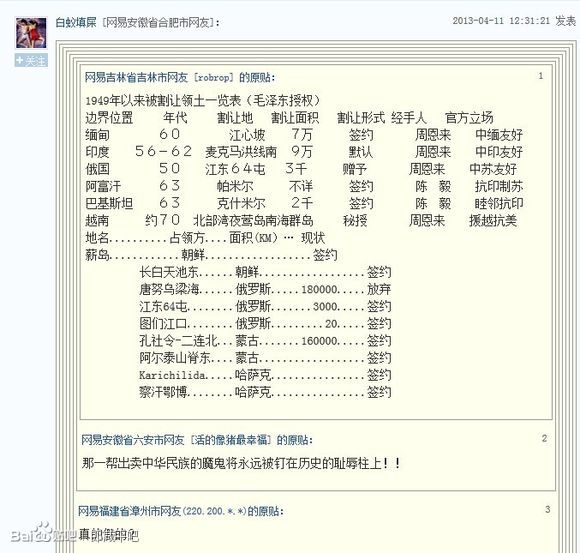Click the 唐努乌梁海 俄罗斯 180000 list row

[265, 289]
